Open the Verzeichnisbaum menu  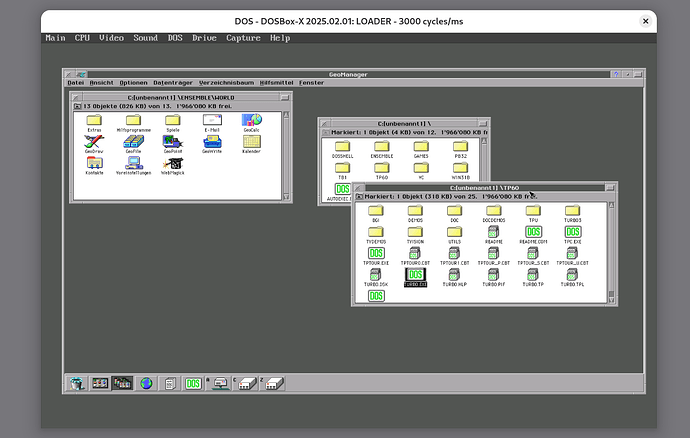click(226, 83)
